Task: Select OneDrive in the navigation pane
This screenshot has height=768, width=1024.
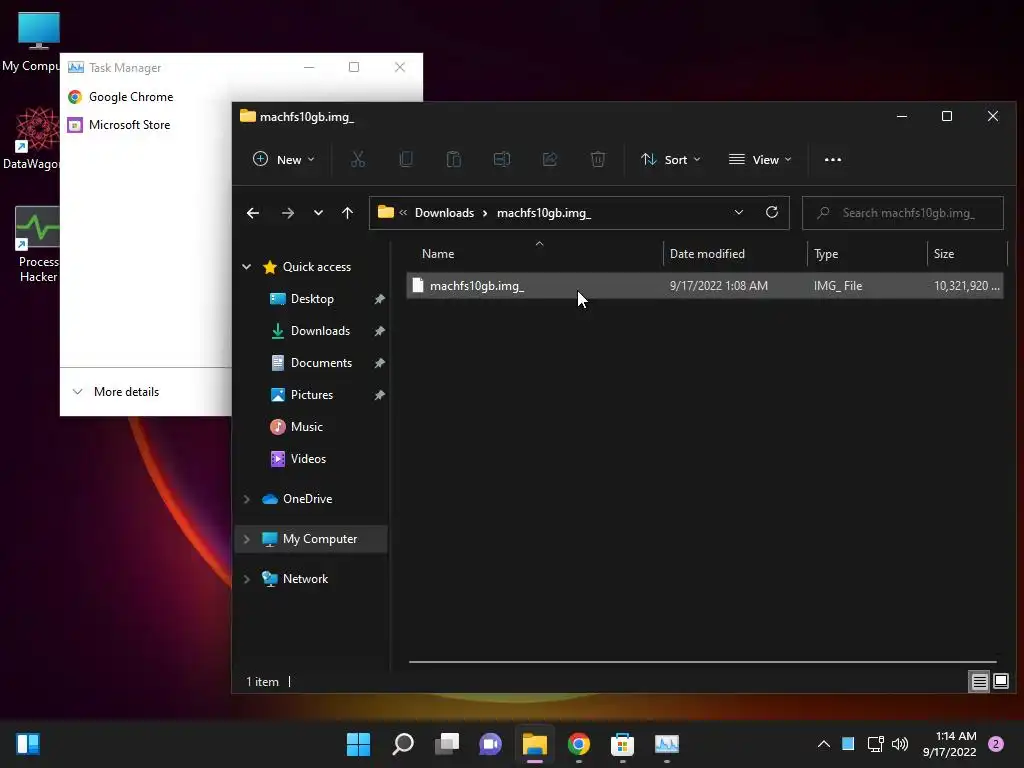Action: point(308,499)
